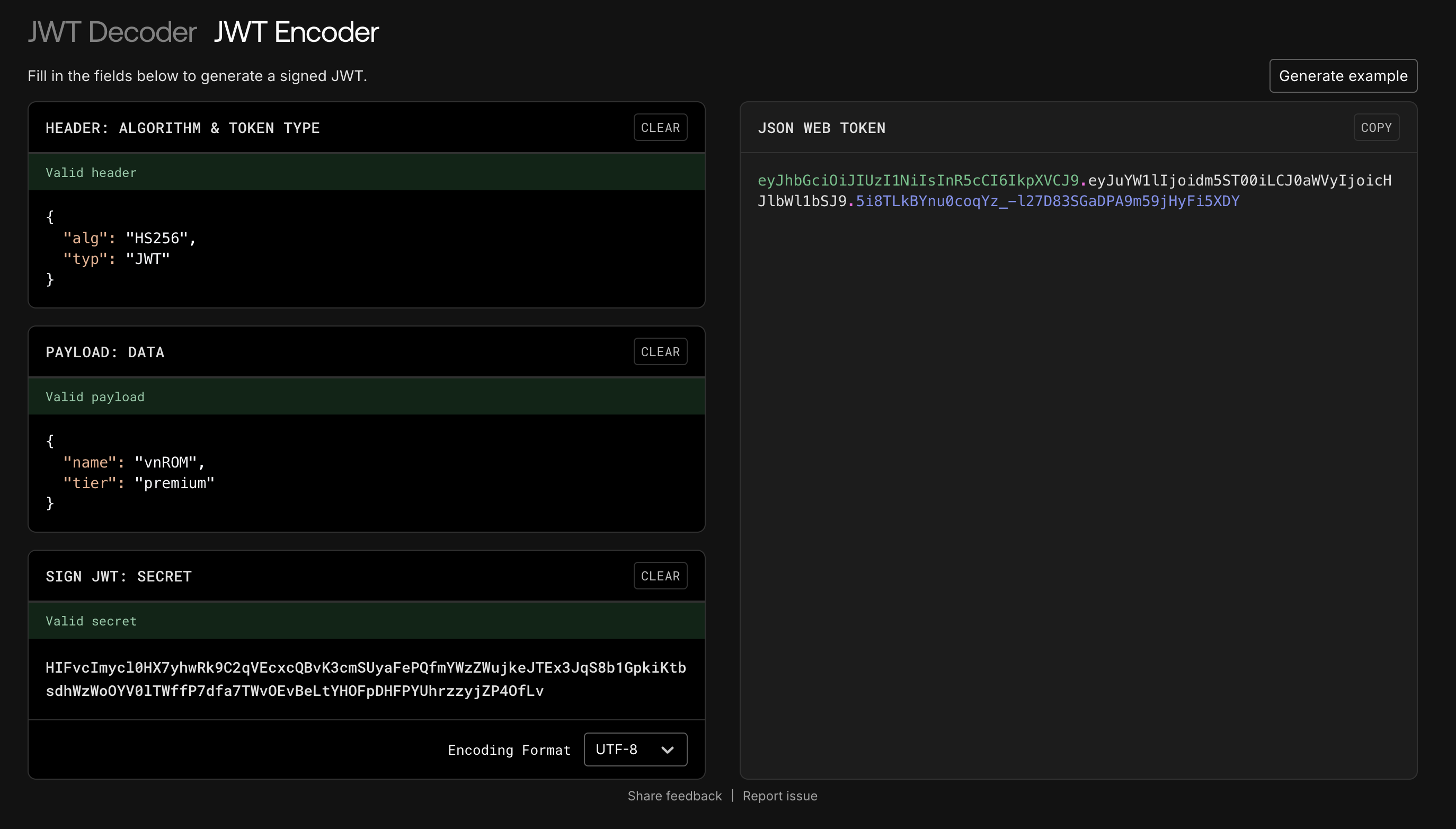Open the Report issue link

tap(779, 796)
